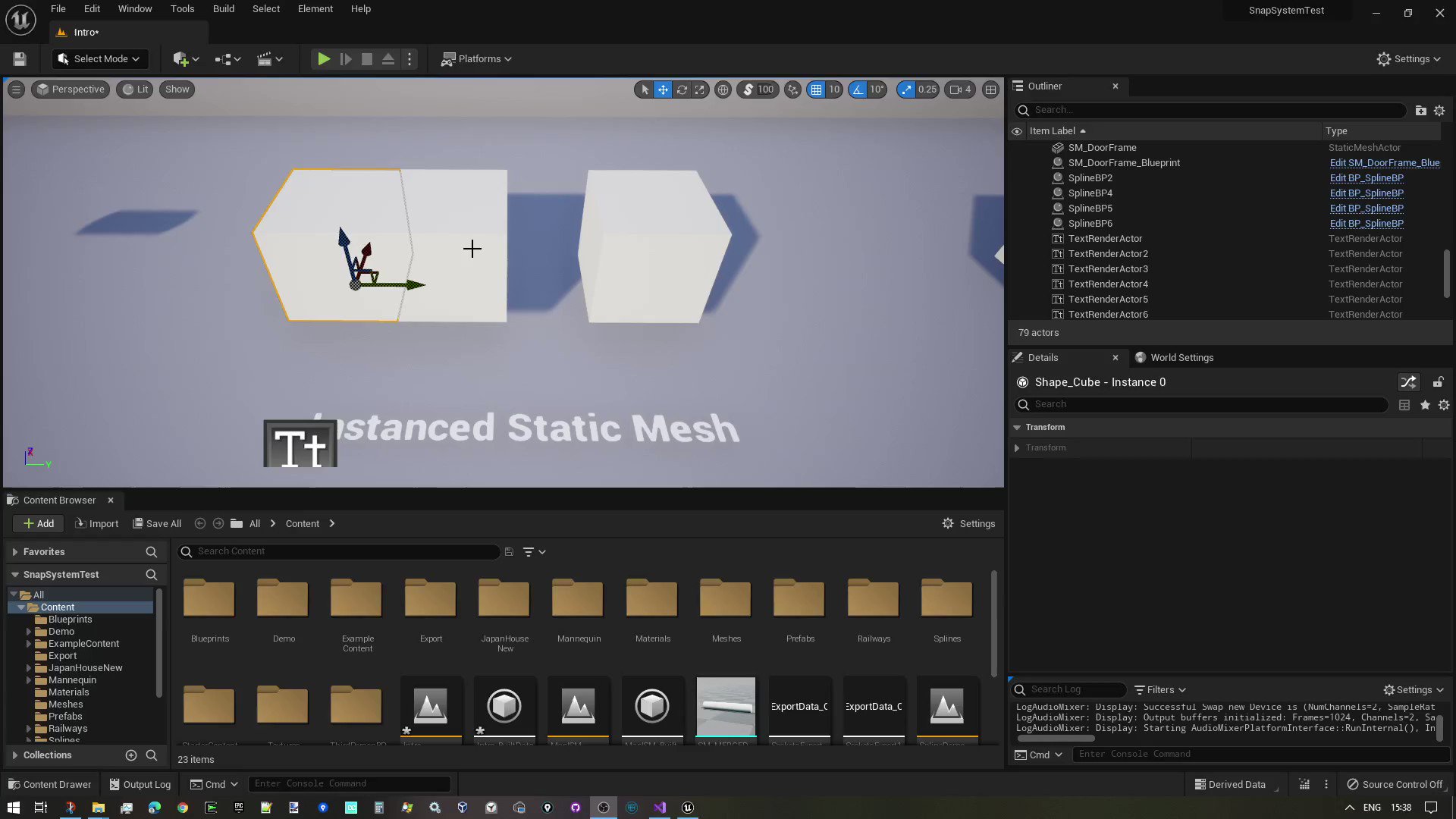1456x819 pixels.
Task: Open the Tools menu
Action: coord(182,8)
